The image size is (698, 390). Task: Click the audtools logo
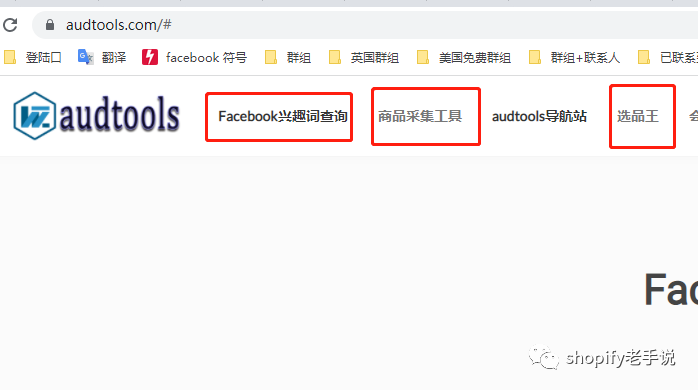coord(97,116)
